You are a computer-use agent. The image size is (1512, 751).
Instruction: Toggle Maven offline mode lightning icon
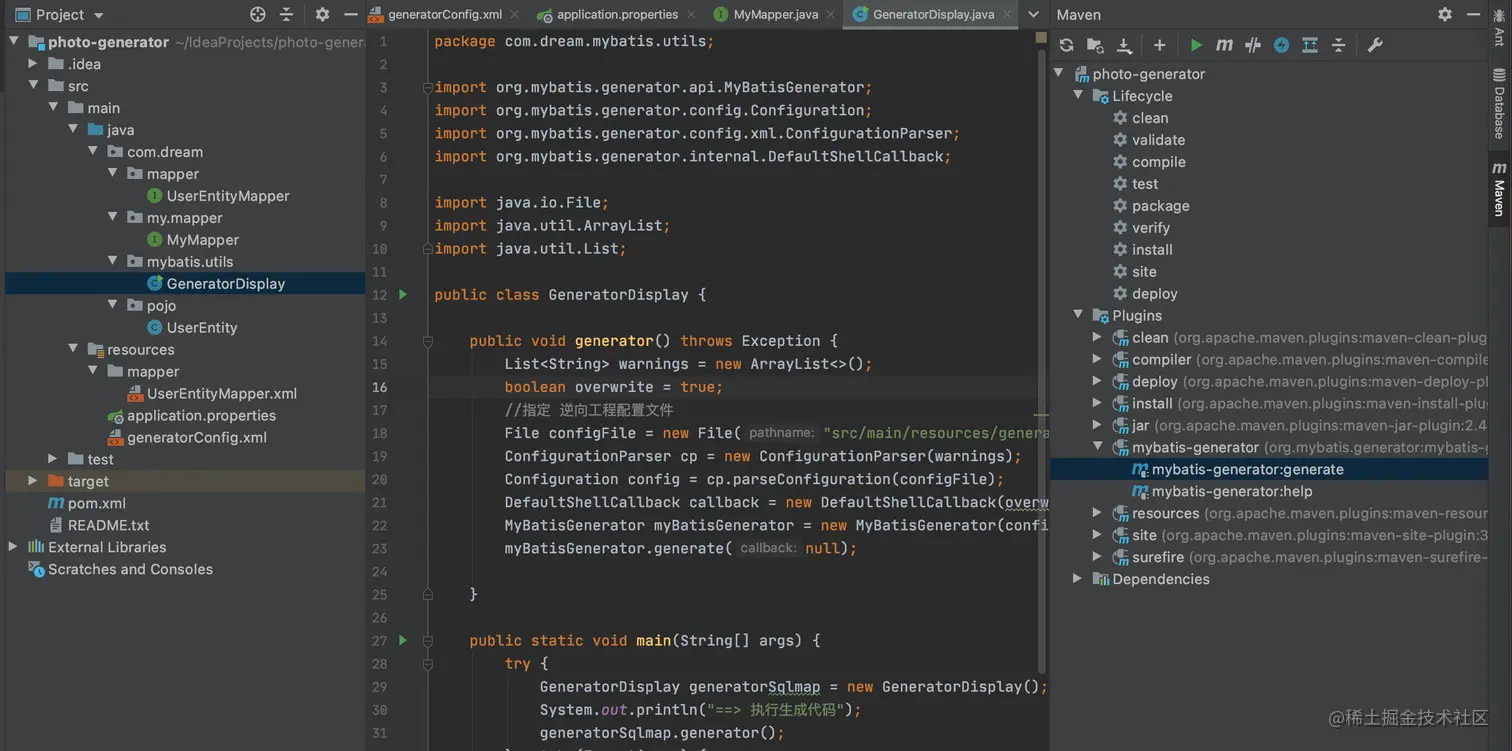pyautogui.click(x=1281, y=45)
